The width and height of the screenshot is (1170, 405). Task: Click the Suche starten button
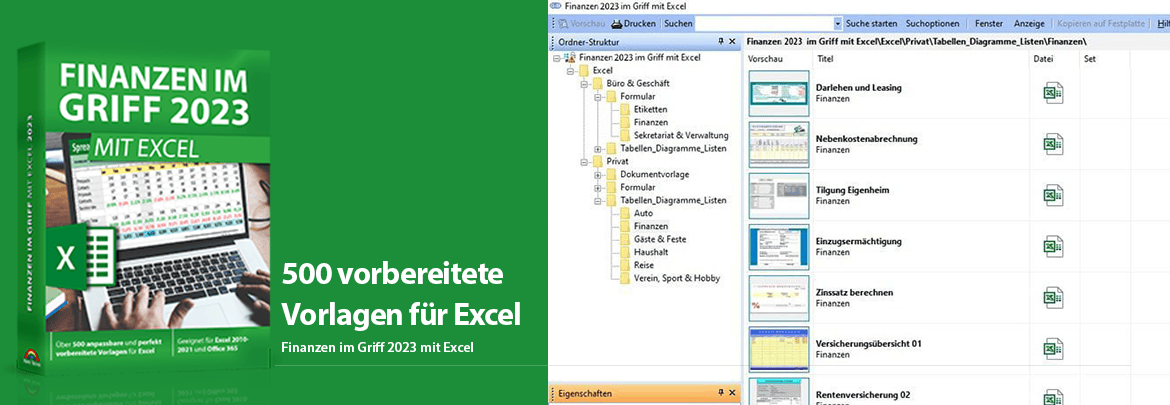pyautogui.click(x=871, y=23)
